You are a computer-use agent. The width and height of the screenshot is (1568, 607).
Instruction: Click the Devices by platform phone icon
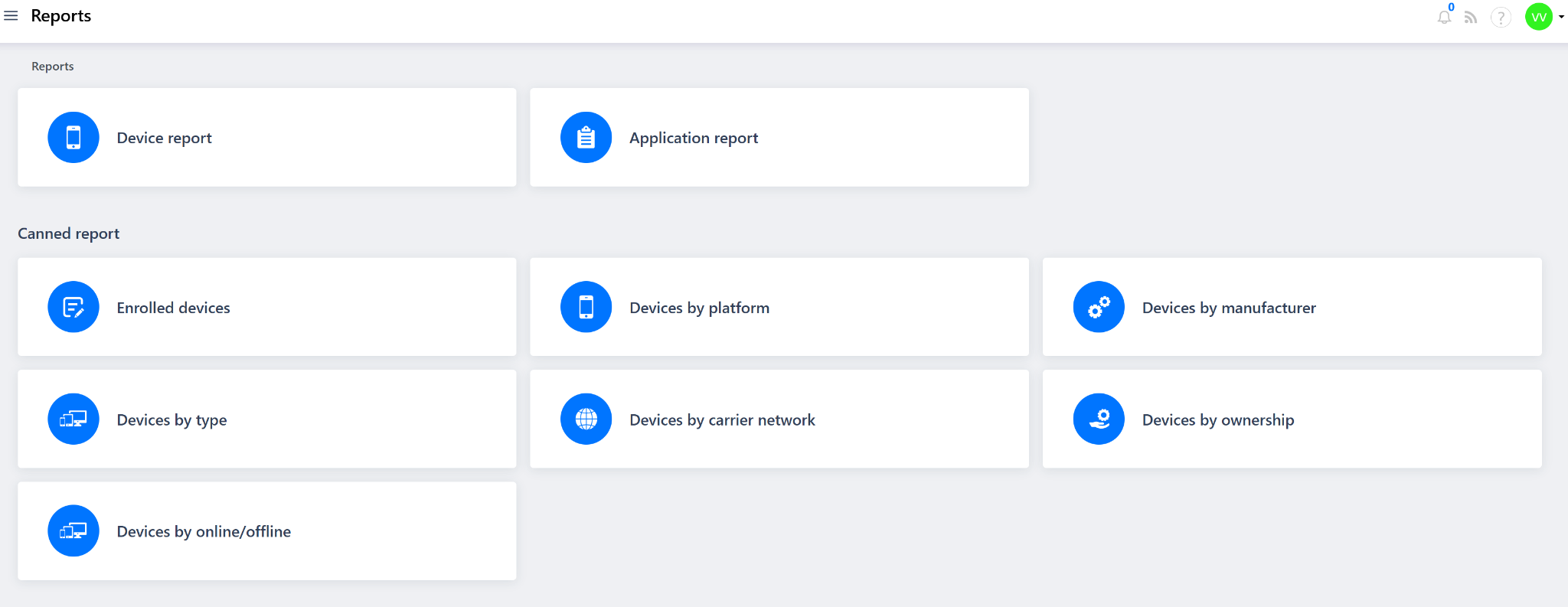[x=586, y=307]
